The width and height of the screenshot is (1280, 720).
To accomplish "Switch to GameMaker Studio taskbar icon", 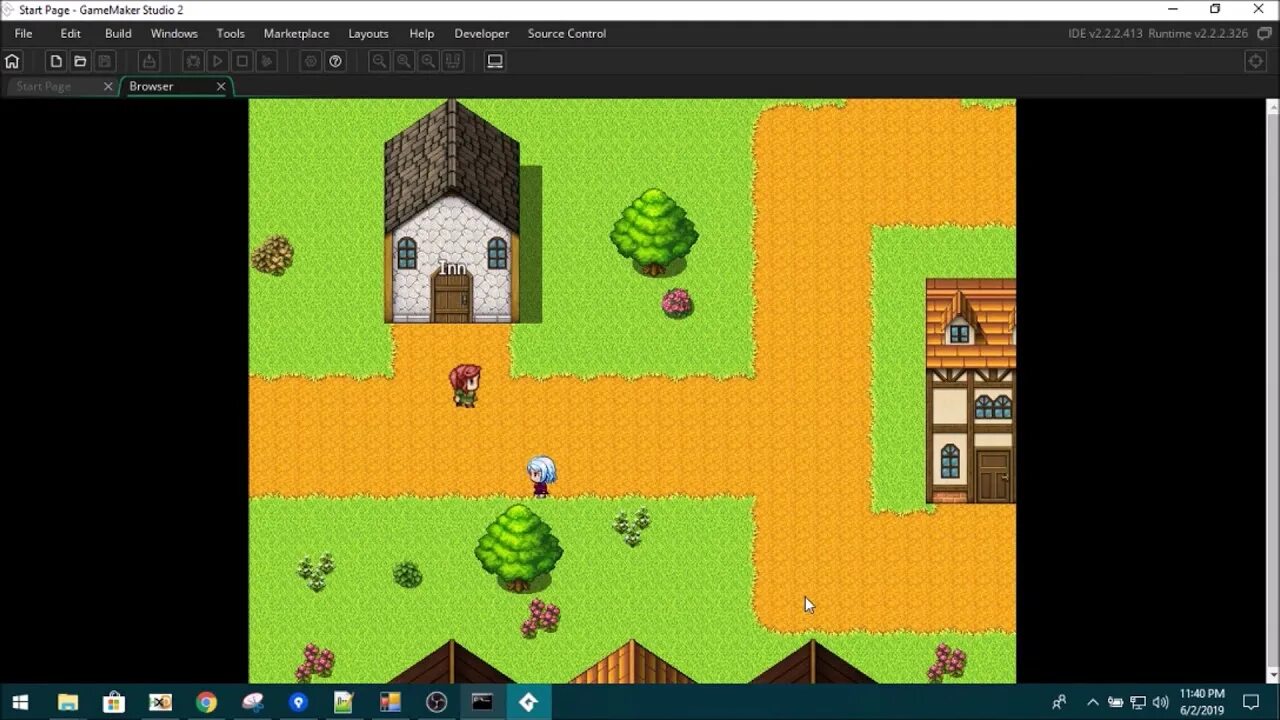I will [x=528, y=702].
